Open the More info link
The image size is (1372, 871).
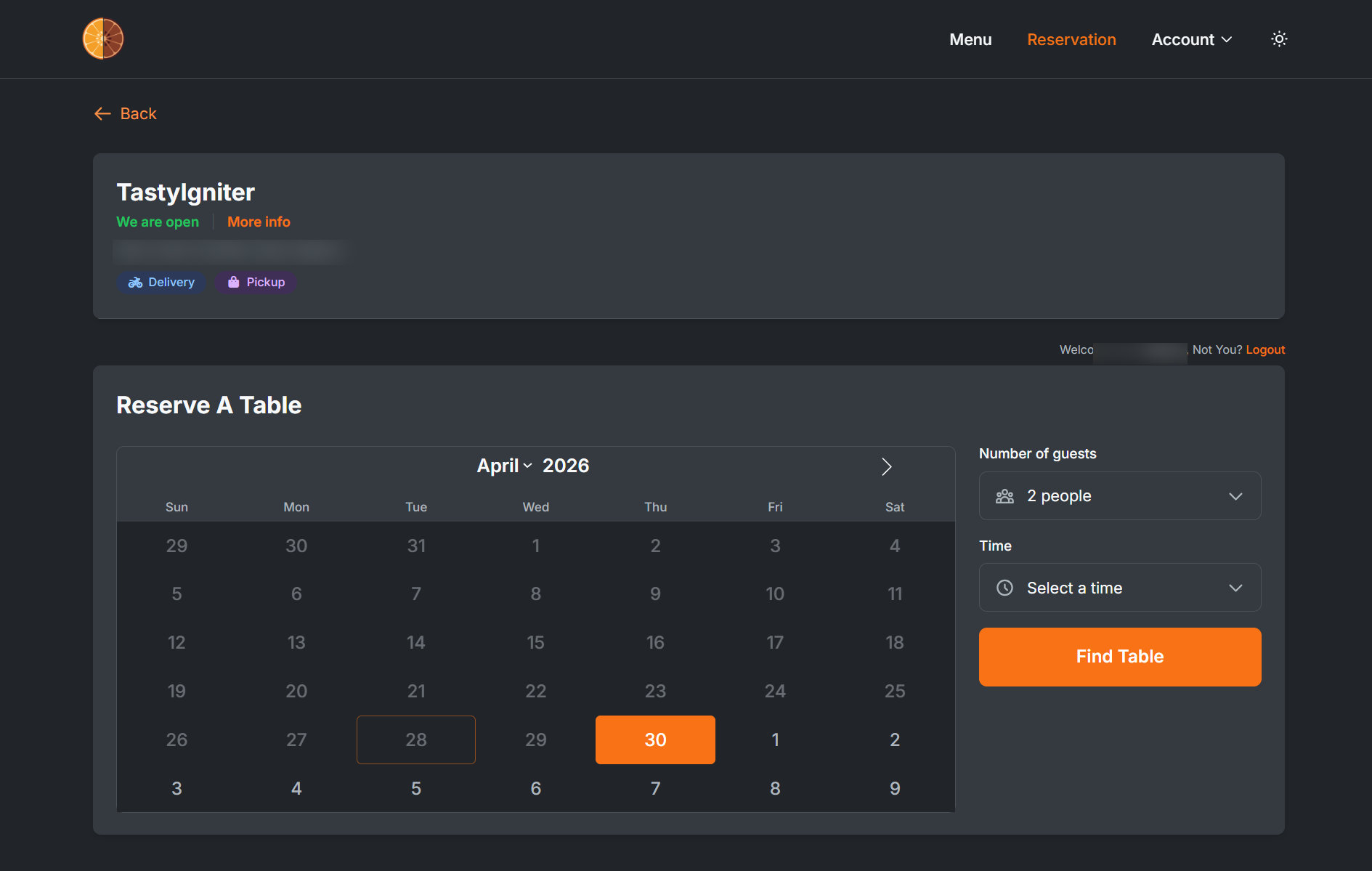coord(259,222)
